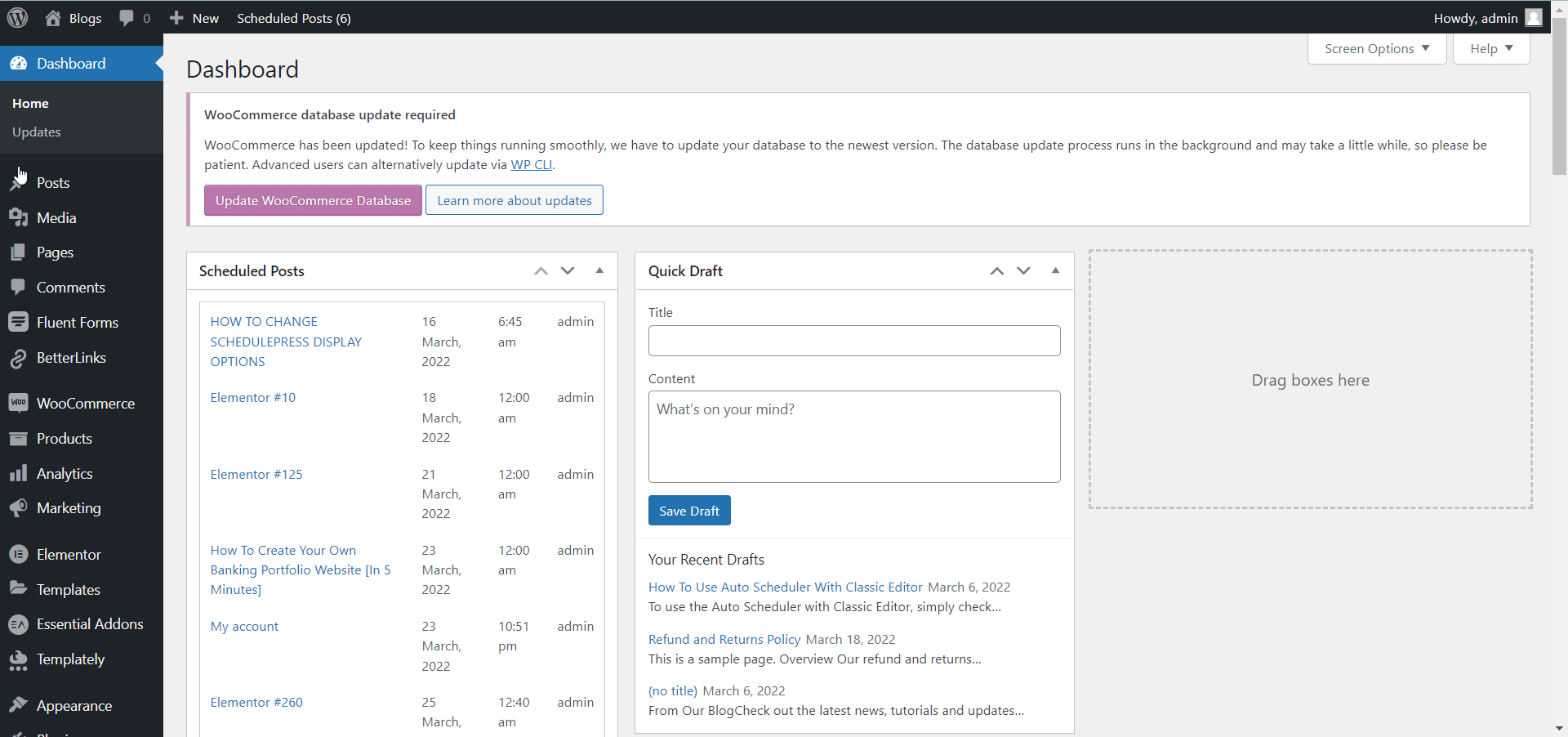Click the Elementor circle icon
1568x737 pixels.
pyautogui.click(x=19, y=554)
